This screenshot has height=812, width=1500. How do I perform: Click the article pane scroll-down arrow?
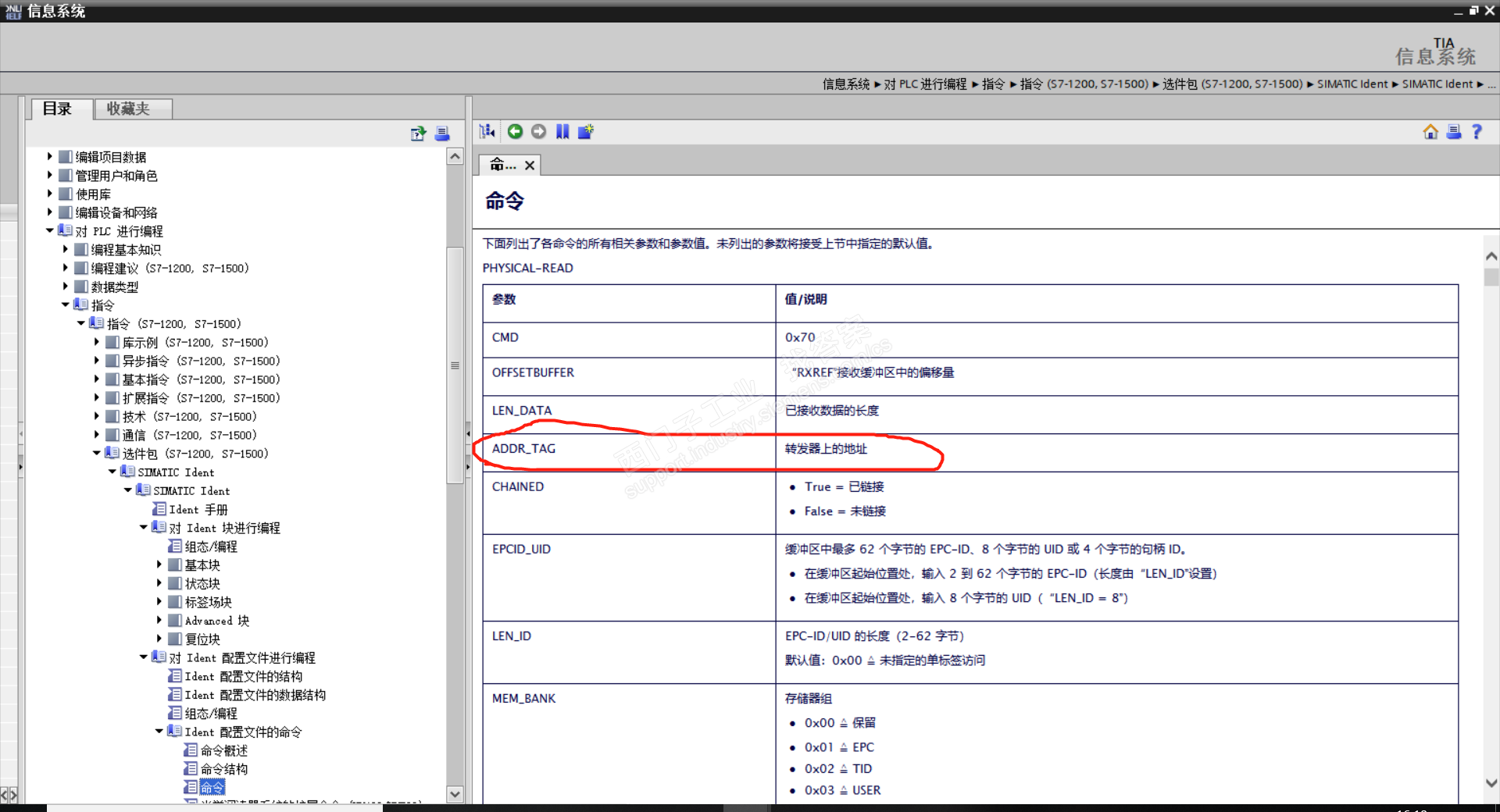pos(1491,783)
